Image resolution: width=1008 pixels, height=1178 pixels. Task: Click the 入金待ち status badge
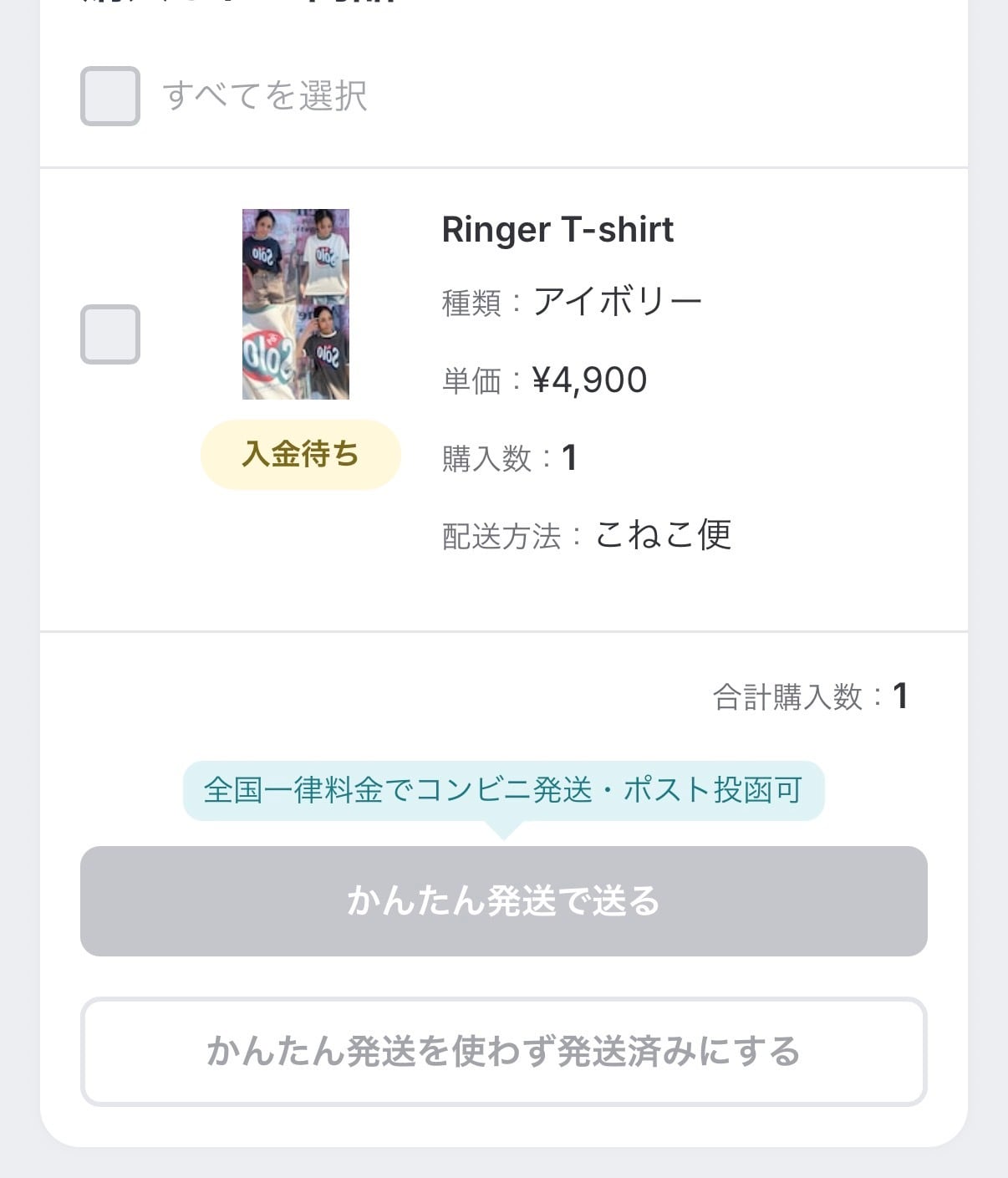(x=301, y=455)
